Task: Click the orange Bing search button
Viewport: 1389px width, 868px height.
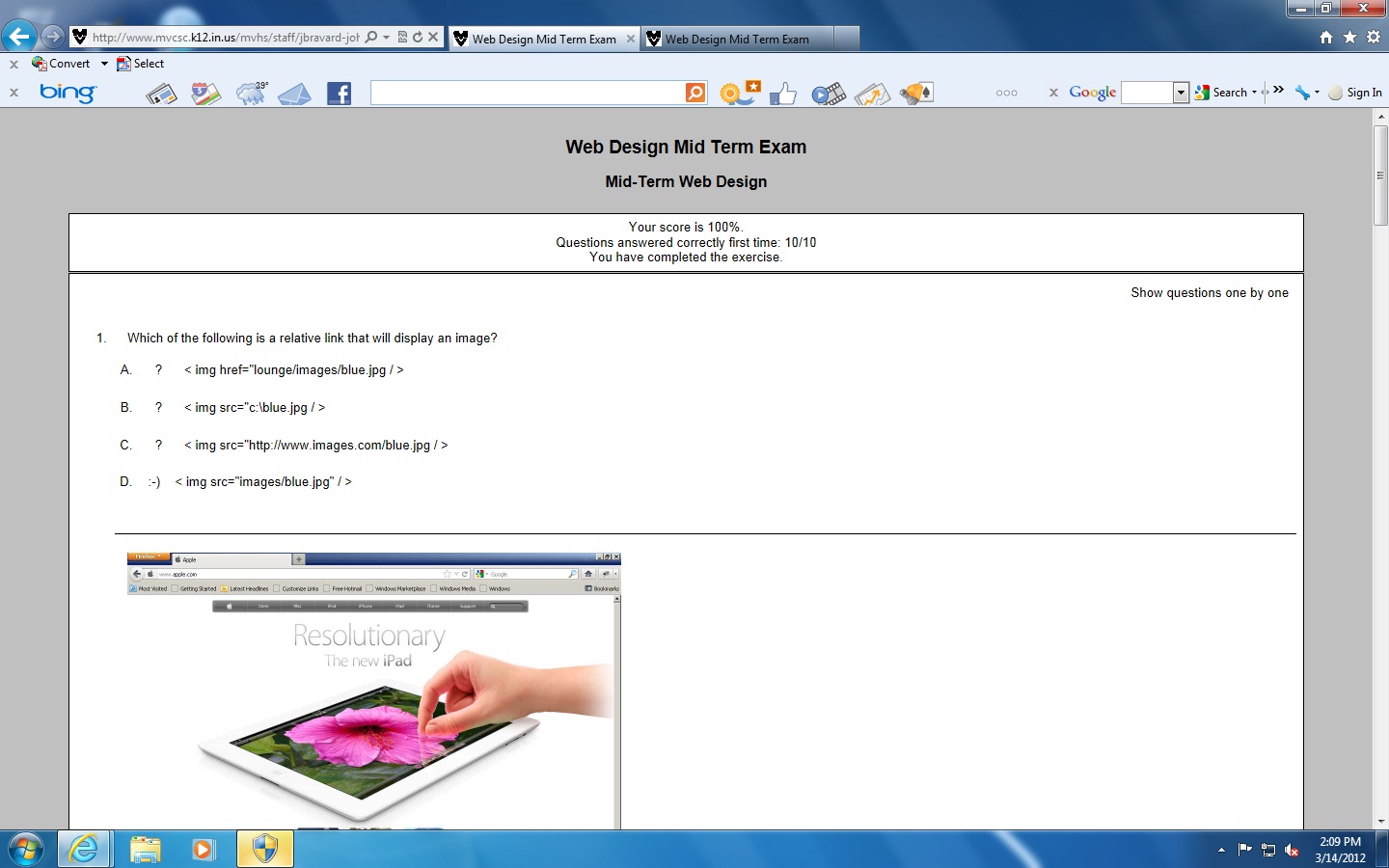Action: (x=695, y=93)
